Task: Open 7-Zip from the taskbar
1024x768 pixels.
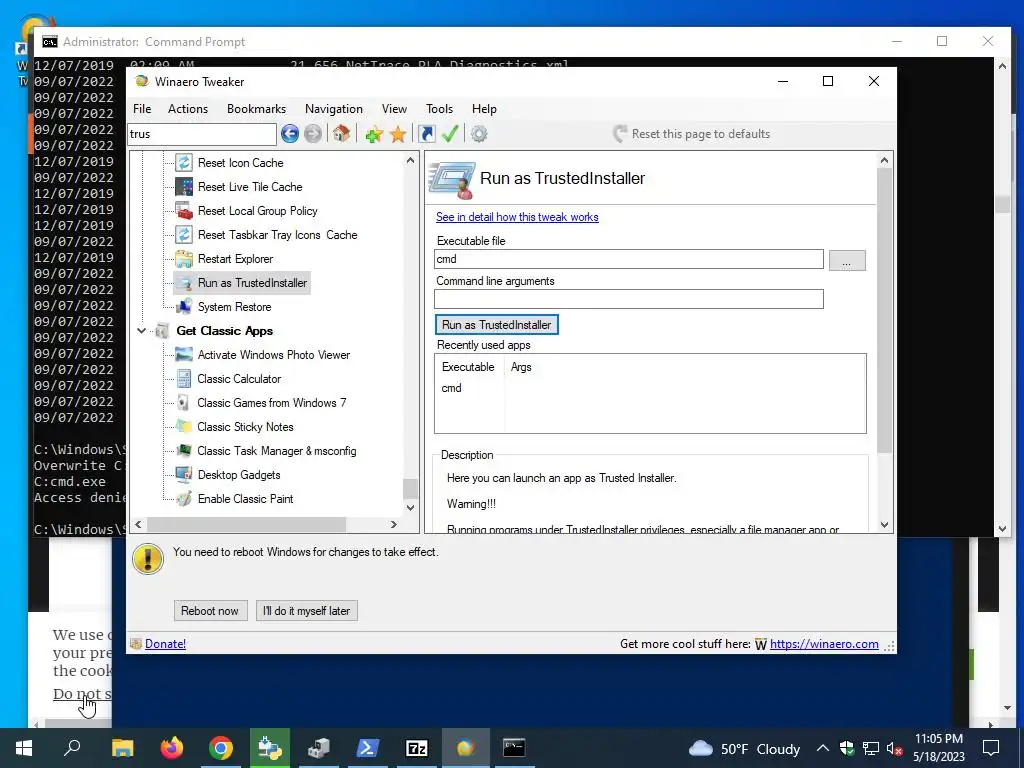Action: point(417,748)
